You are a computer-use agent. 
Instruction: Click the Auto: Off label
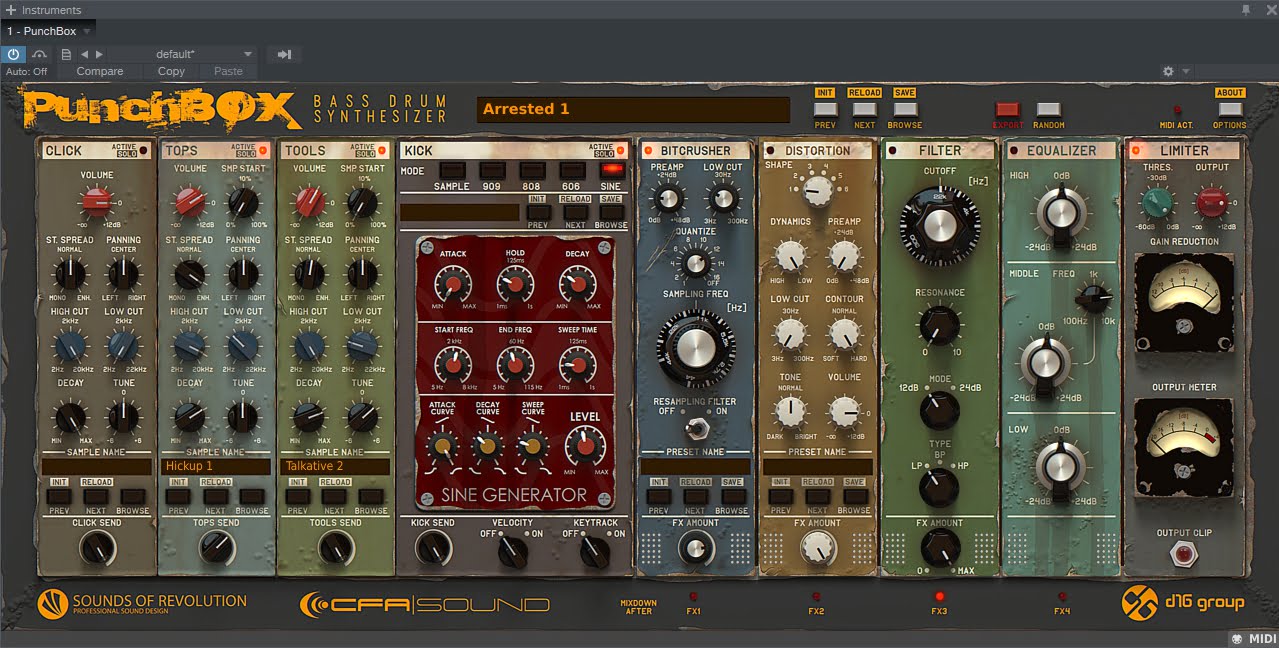(x=27, y=72)
